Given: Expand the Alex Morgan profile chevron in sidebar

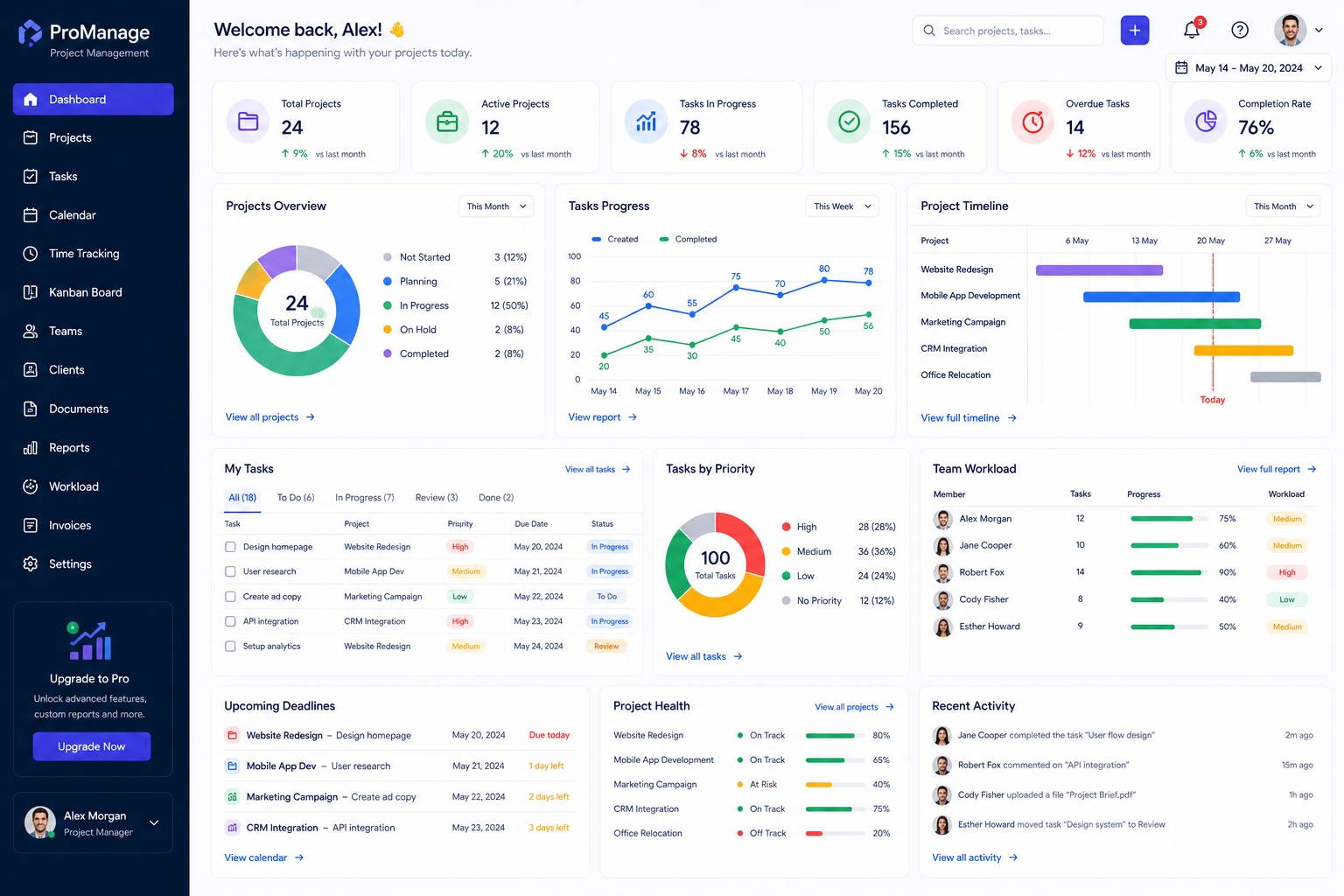Looking at the screenshot, I should tap(154, 822).
